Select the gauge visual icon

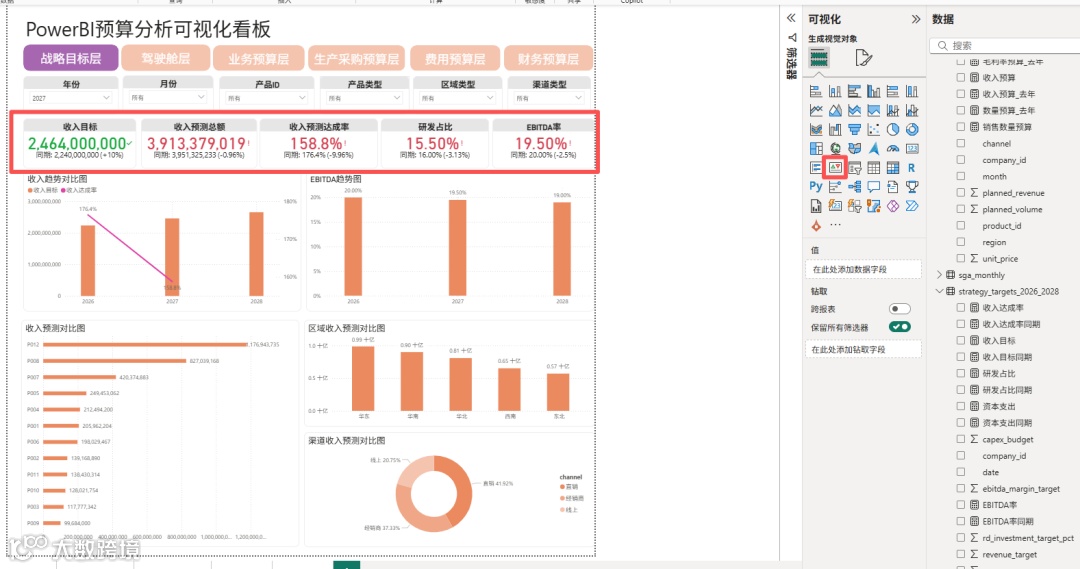pos(893,148)
